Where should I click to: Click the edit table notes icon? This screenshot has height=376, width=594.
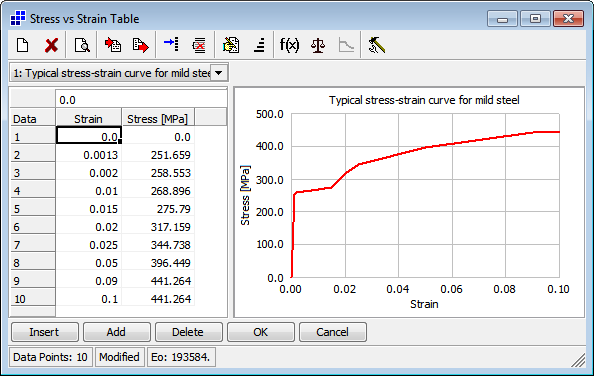[x=231, y=45]
